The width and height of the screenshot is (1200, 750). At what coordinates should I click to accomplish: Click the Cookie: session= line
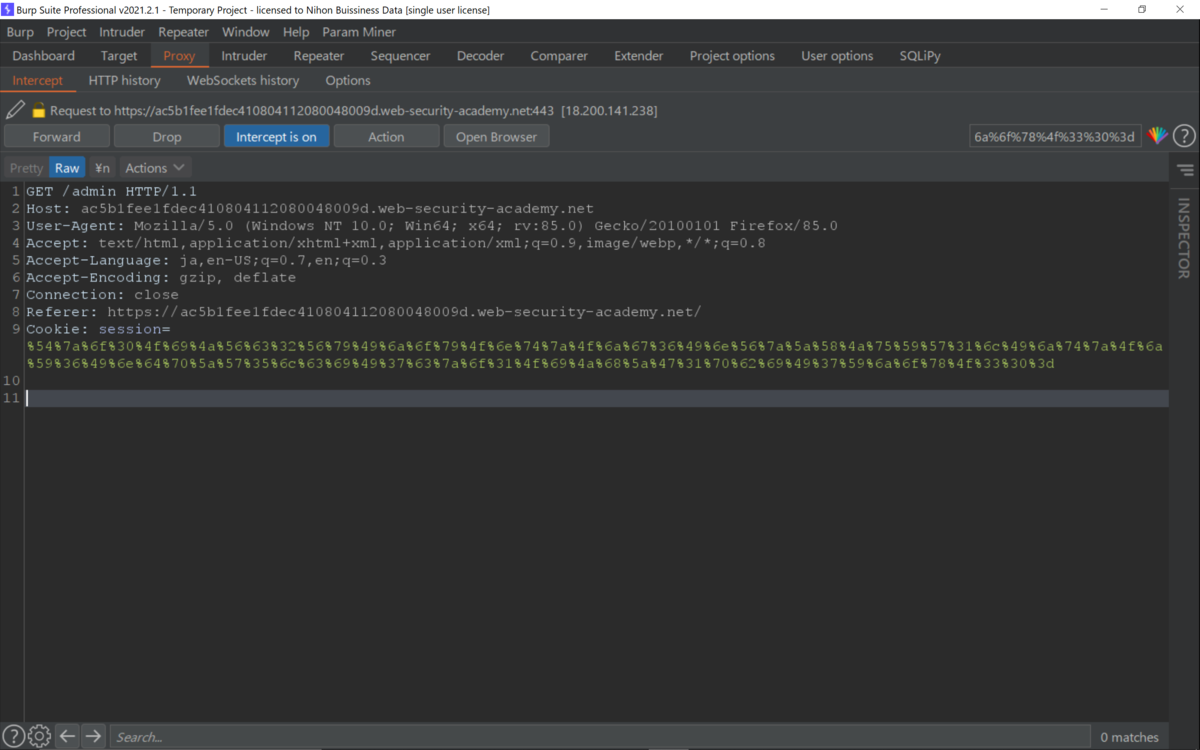pyautogui.click(x=98, y=329)
